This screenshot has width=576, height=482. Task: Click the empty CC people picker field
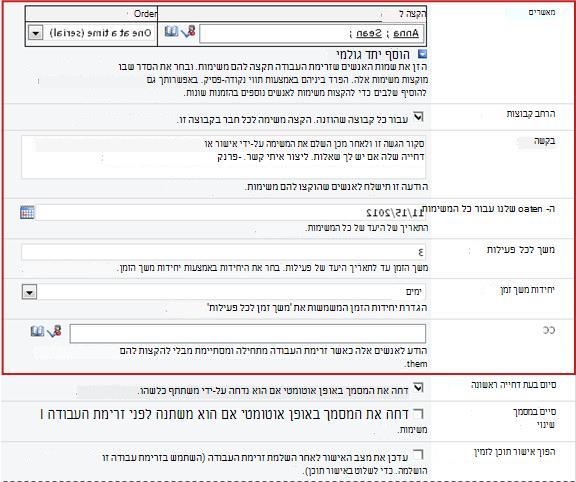[248, 334]
